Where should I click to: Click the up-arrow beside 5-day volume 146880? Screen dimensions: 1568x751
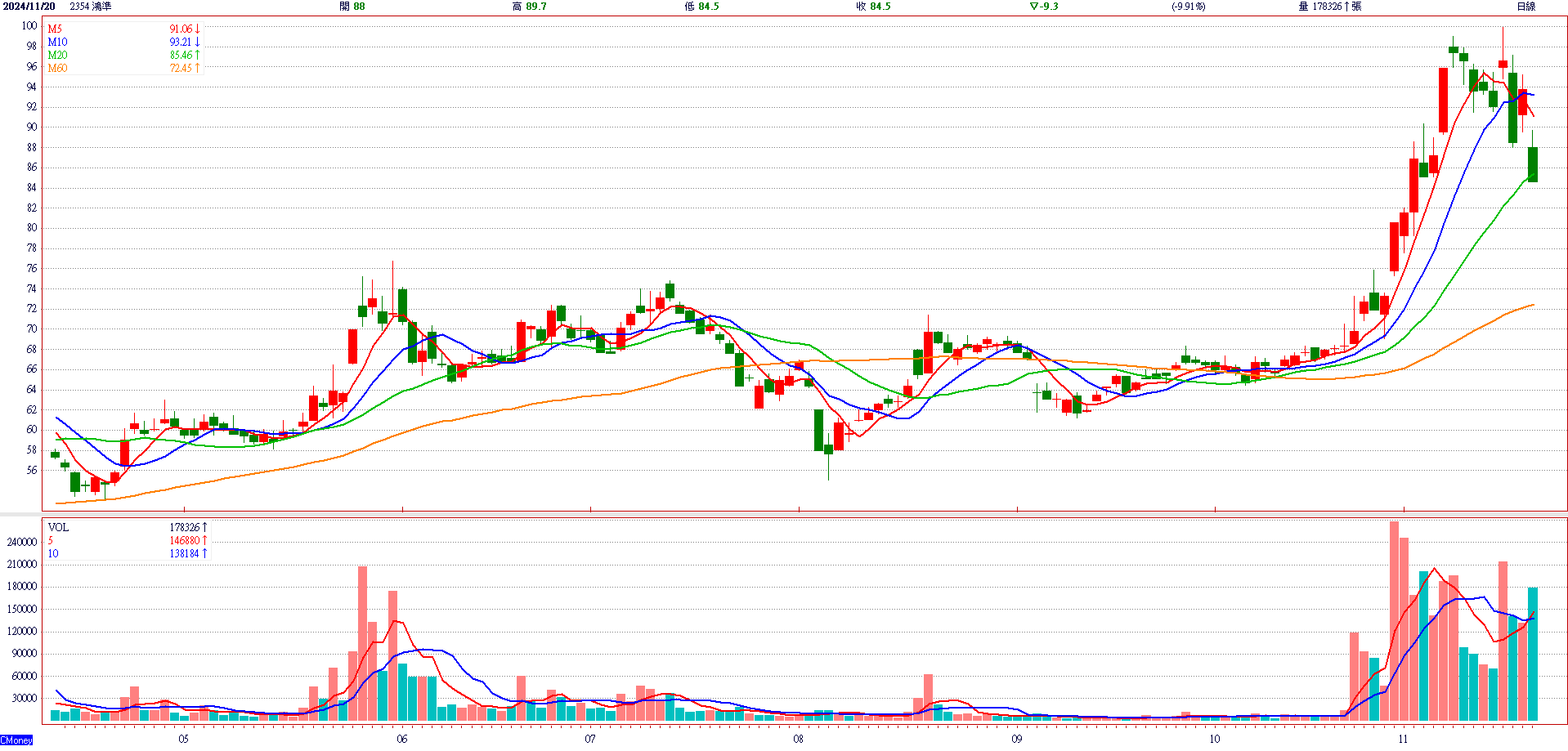coord(204,540)
